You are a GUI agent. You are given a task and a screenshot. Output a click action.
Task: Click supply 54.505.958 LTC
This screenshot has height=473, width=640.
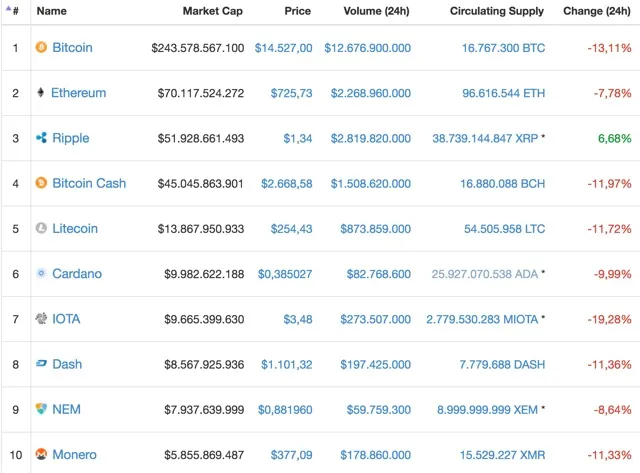pyautogui.click(x=504, y=229)
